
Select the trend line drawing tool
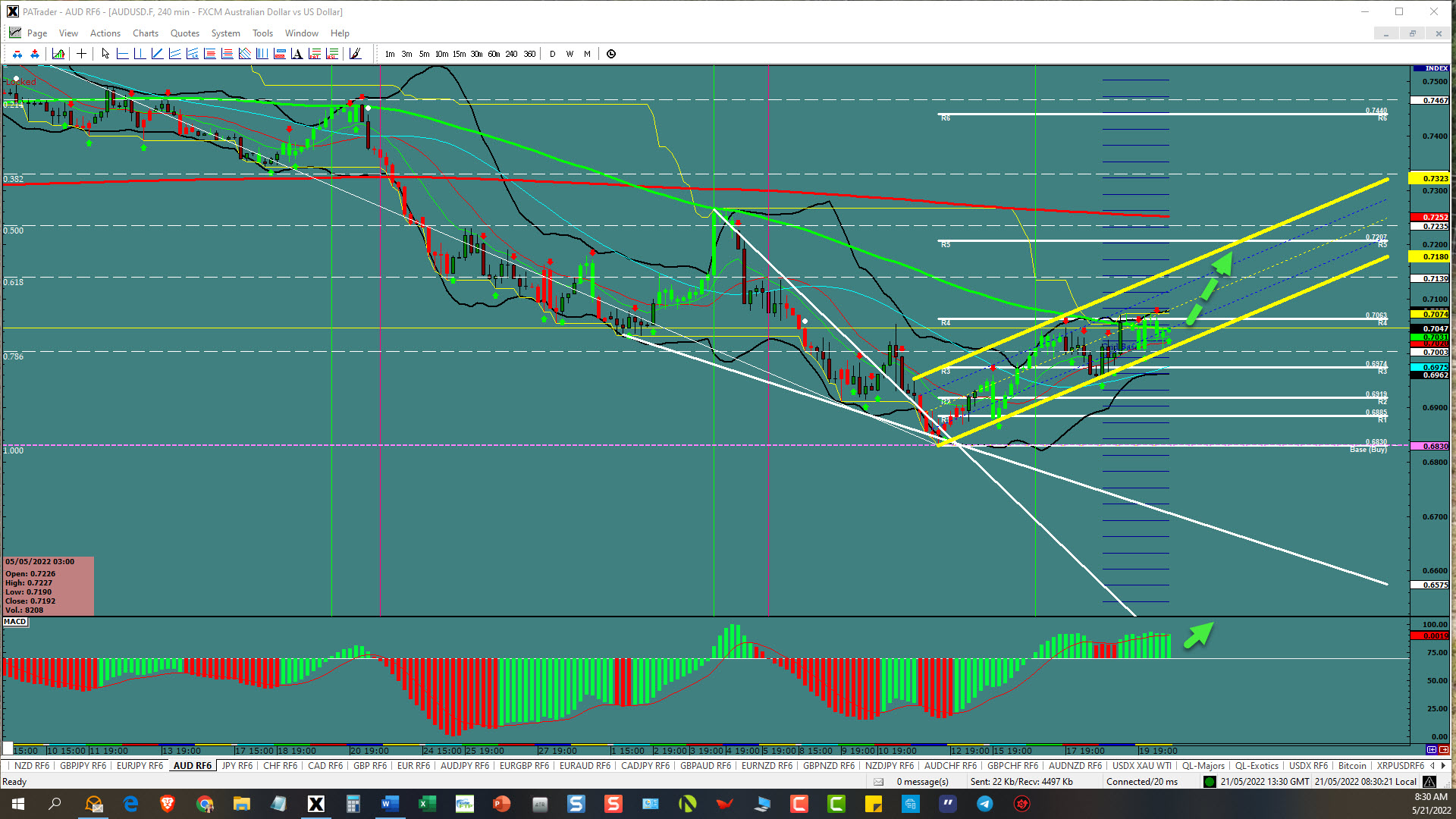[157, 54]
